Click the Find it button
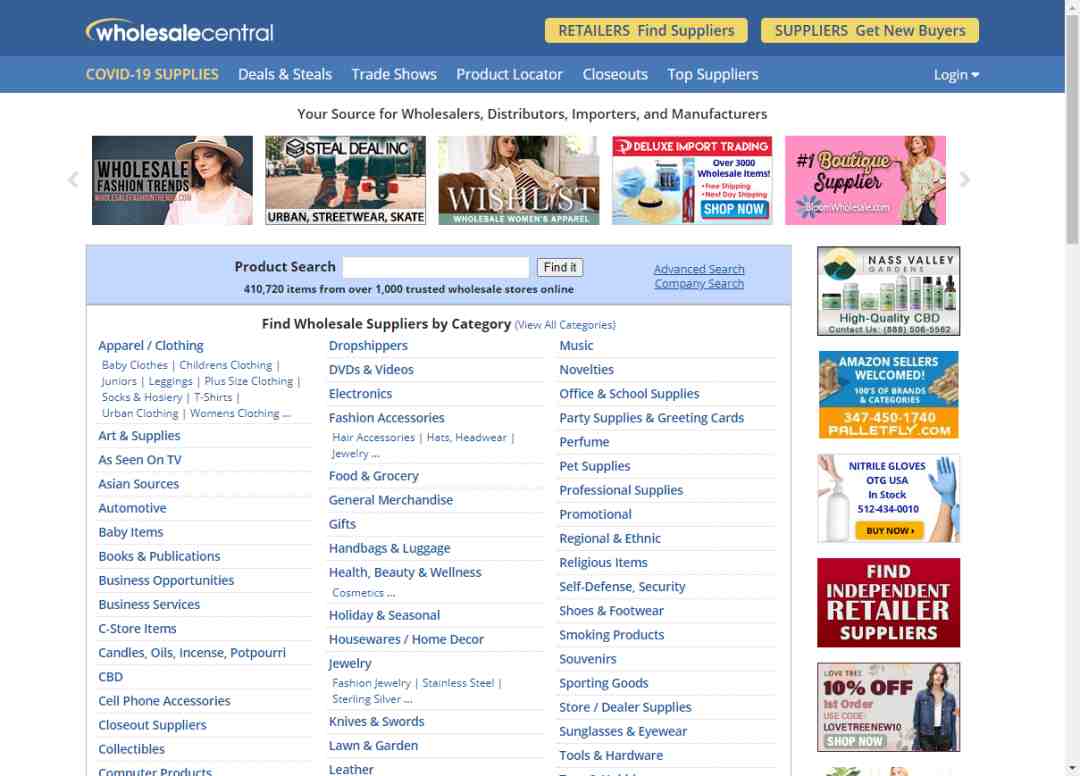1080x776 pixels. pyautogui.click(x=560, y=267)
